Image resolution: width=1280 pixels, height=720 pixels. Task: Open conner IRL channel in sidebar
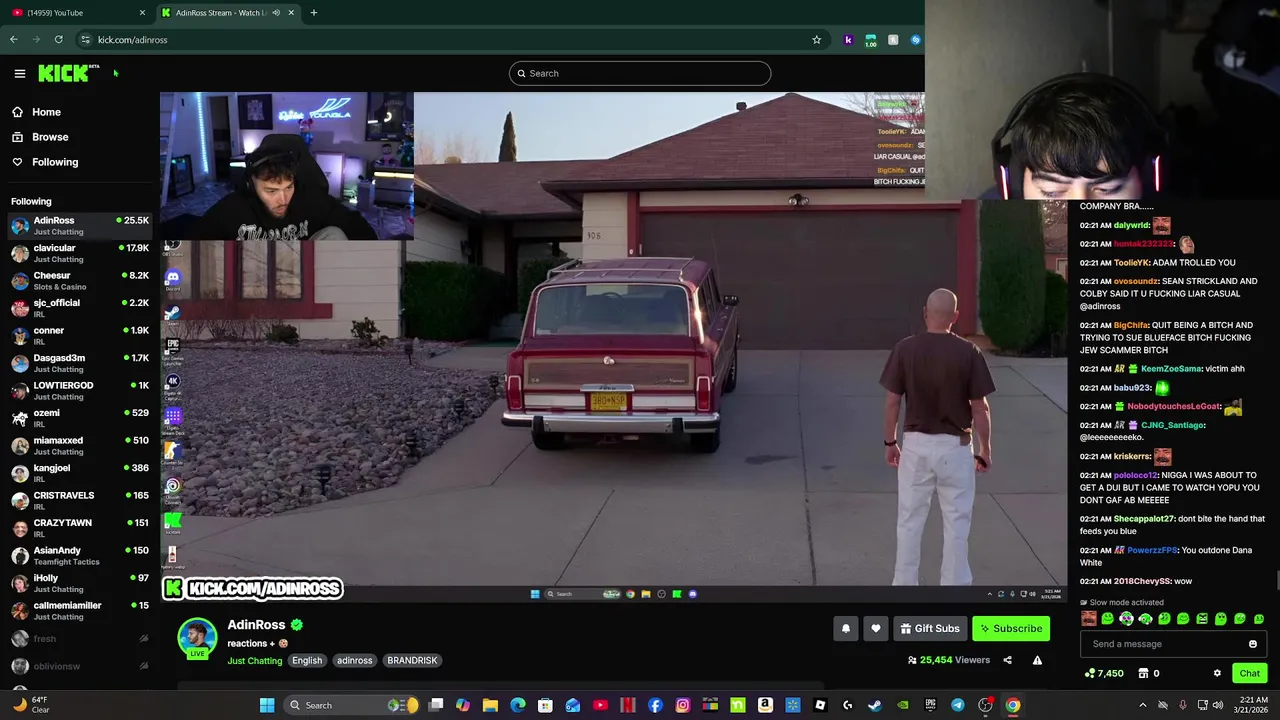80,335
